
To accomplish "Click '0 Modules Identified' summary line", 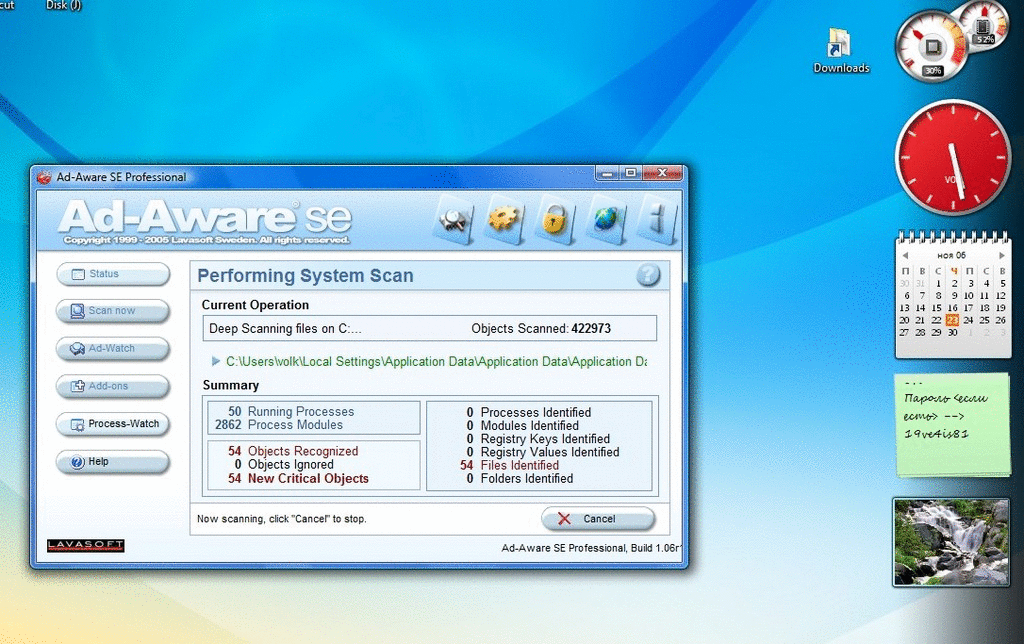I will click(522, 426).
